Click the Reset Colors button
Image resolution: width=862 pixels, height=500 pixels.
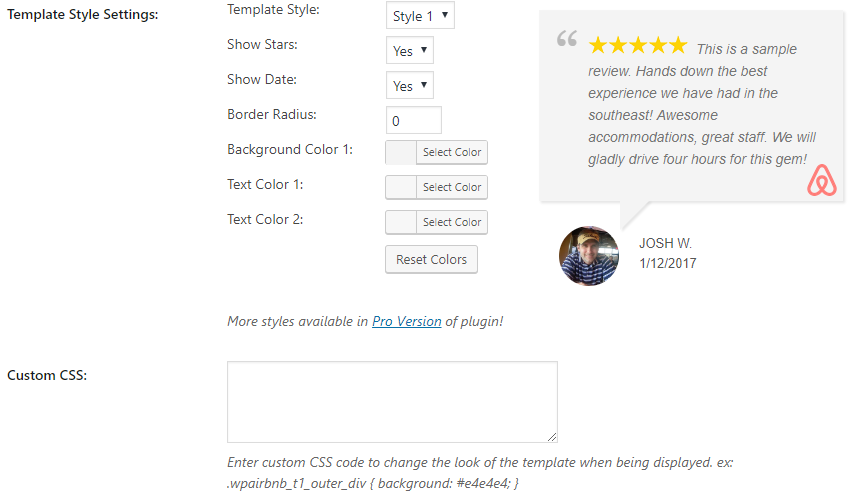(x=431, y=259)
